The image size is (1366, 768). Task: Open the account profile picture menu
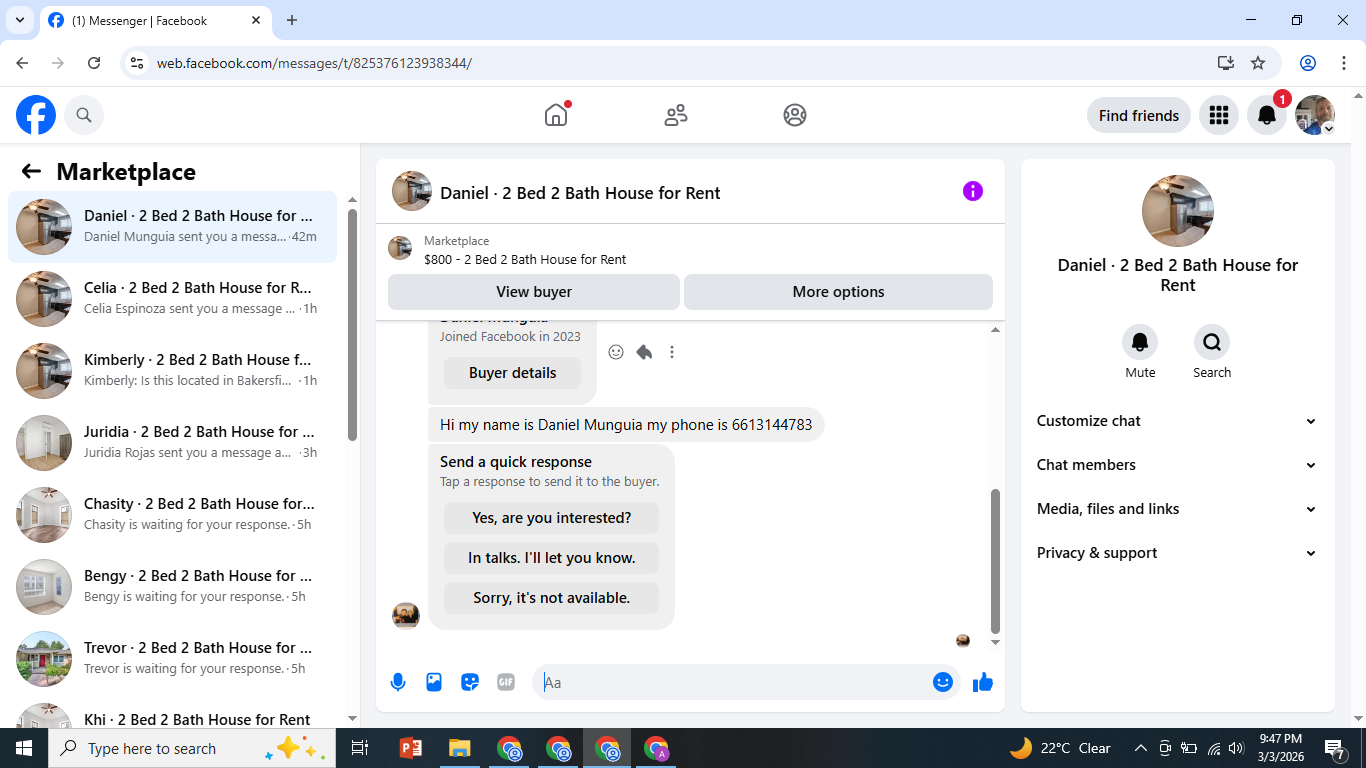[x=1315, y=115]
